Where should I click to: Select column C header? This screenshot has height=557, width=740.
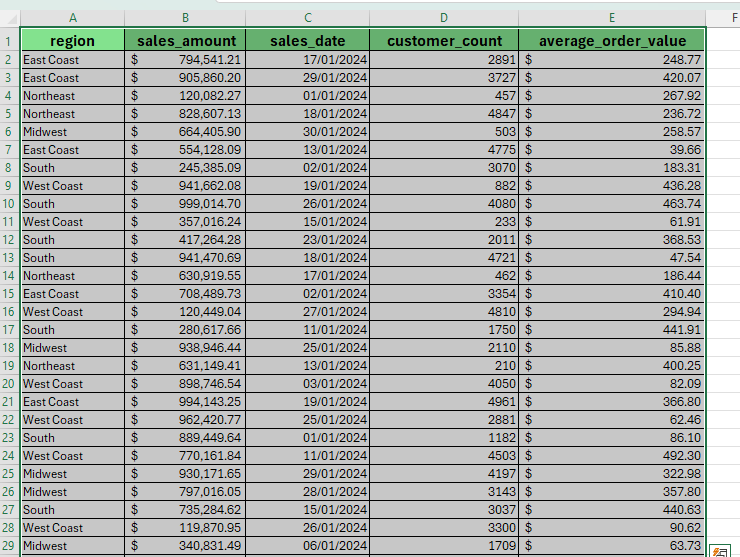(x=307, y=17)
